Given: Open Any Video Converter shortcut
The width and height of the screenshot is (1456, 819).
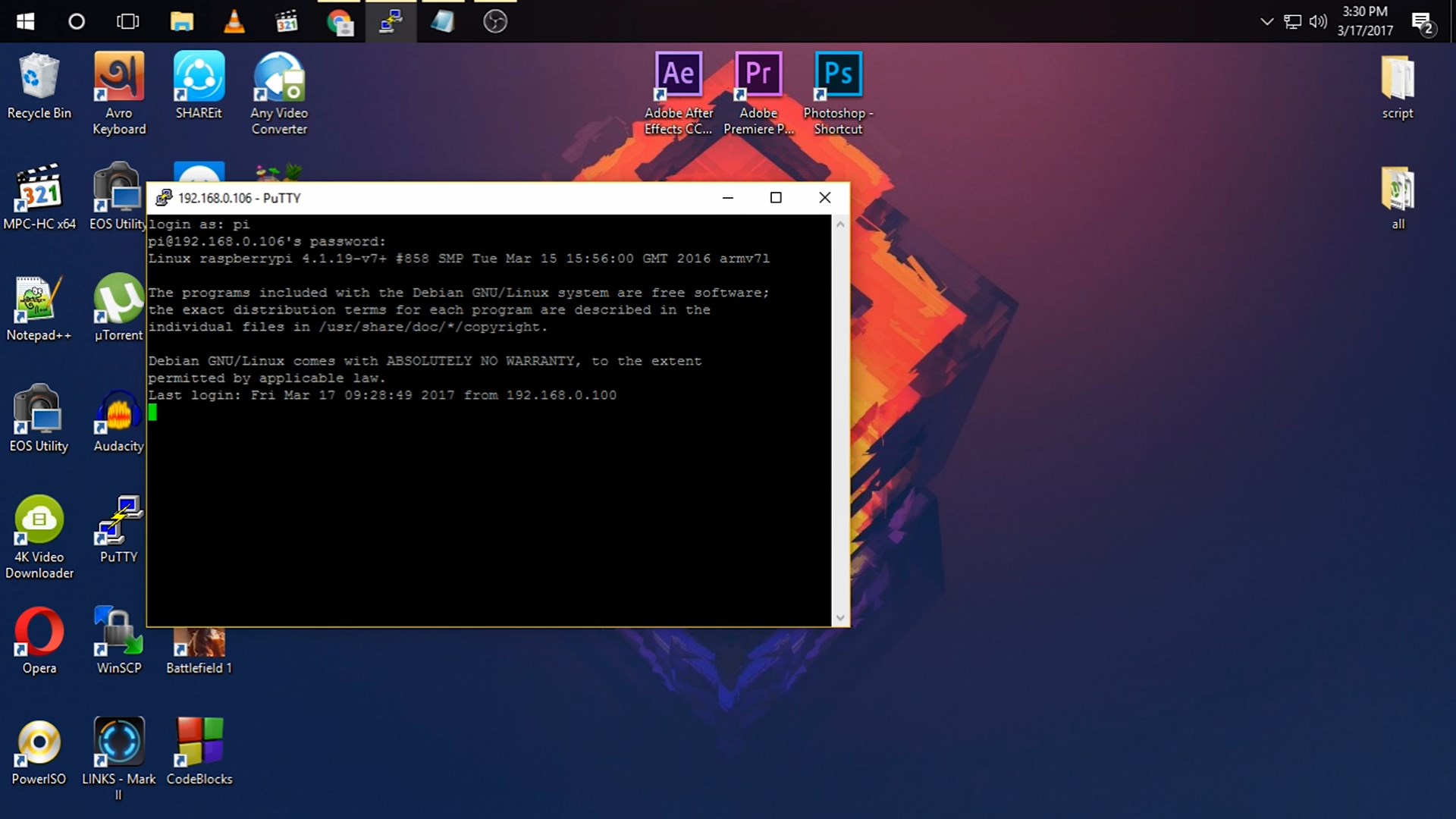Looking at the screenshot, I should [279, 93].
